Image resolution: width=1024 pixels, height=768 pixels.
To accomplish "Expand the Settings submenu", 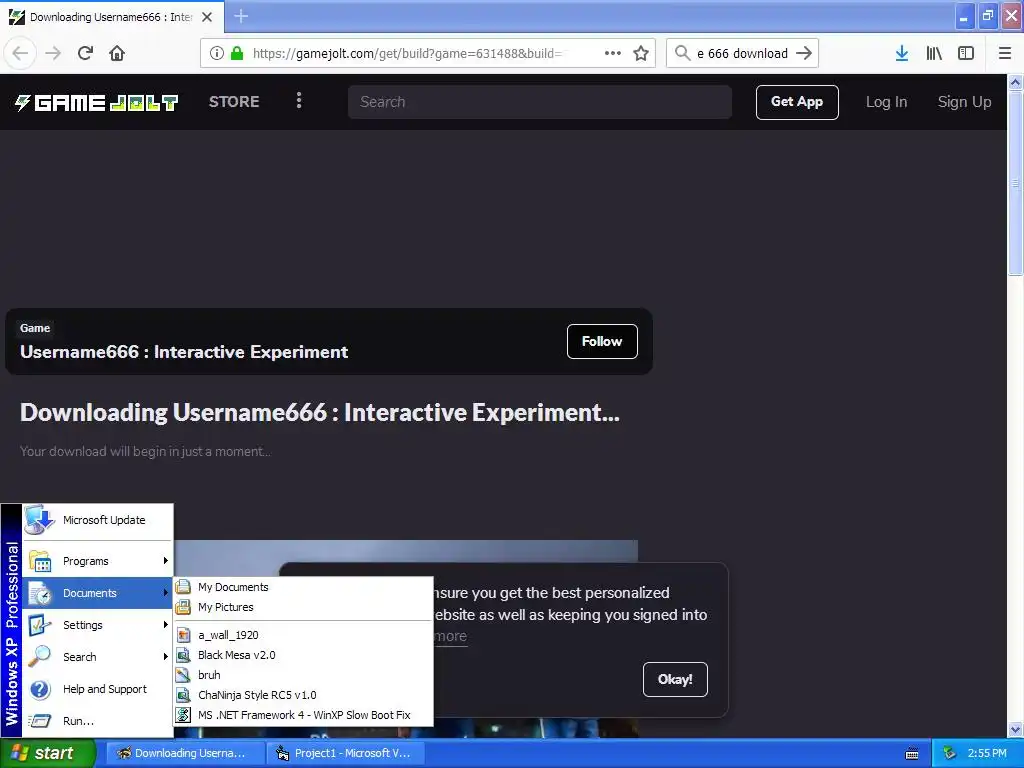I will (x=98, y=625).
